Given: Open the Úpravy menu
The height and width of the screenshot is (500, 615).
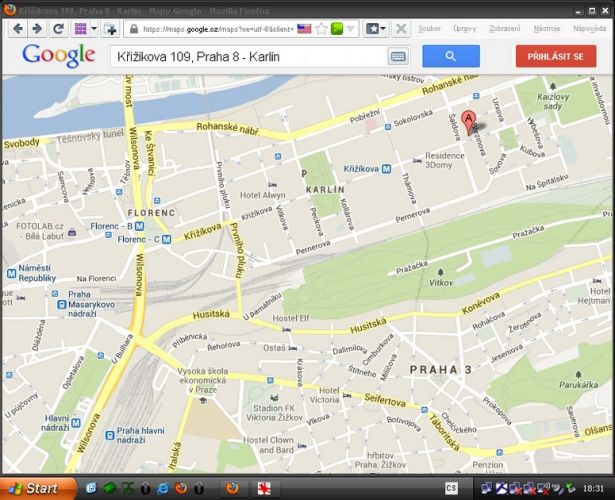Looking at the screenshot, I should click(465, 29).
